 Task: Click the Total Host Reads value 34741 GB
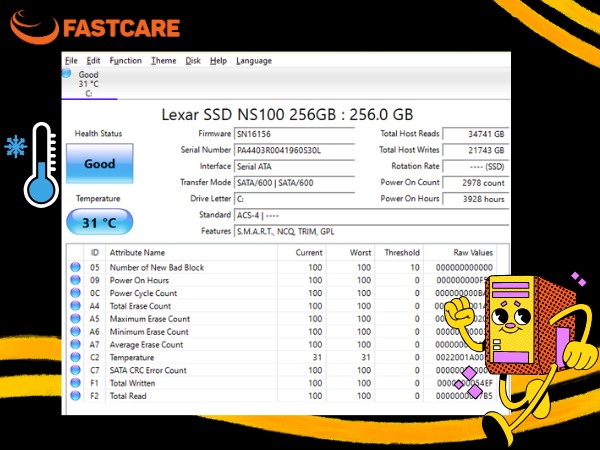pyautogui.click(x=476, y=134)
